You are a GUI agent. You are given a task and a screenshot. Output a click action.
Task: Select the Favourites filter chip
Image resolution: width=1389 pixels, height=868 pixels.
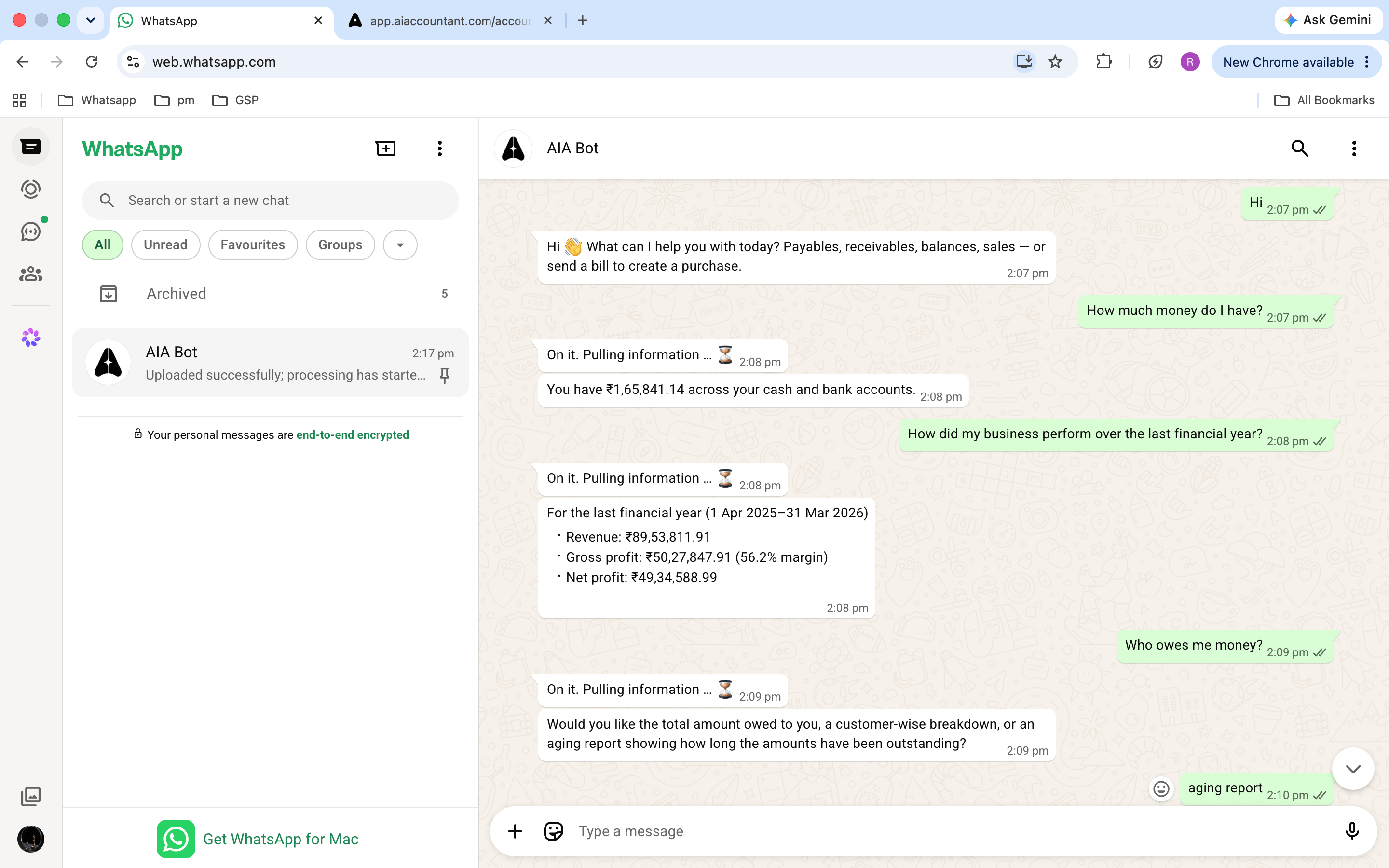(x=253, y=245)
